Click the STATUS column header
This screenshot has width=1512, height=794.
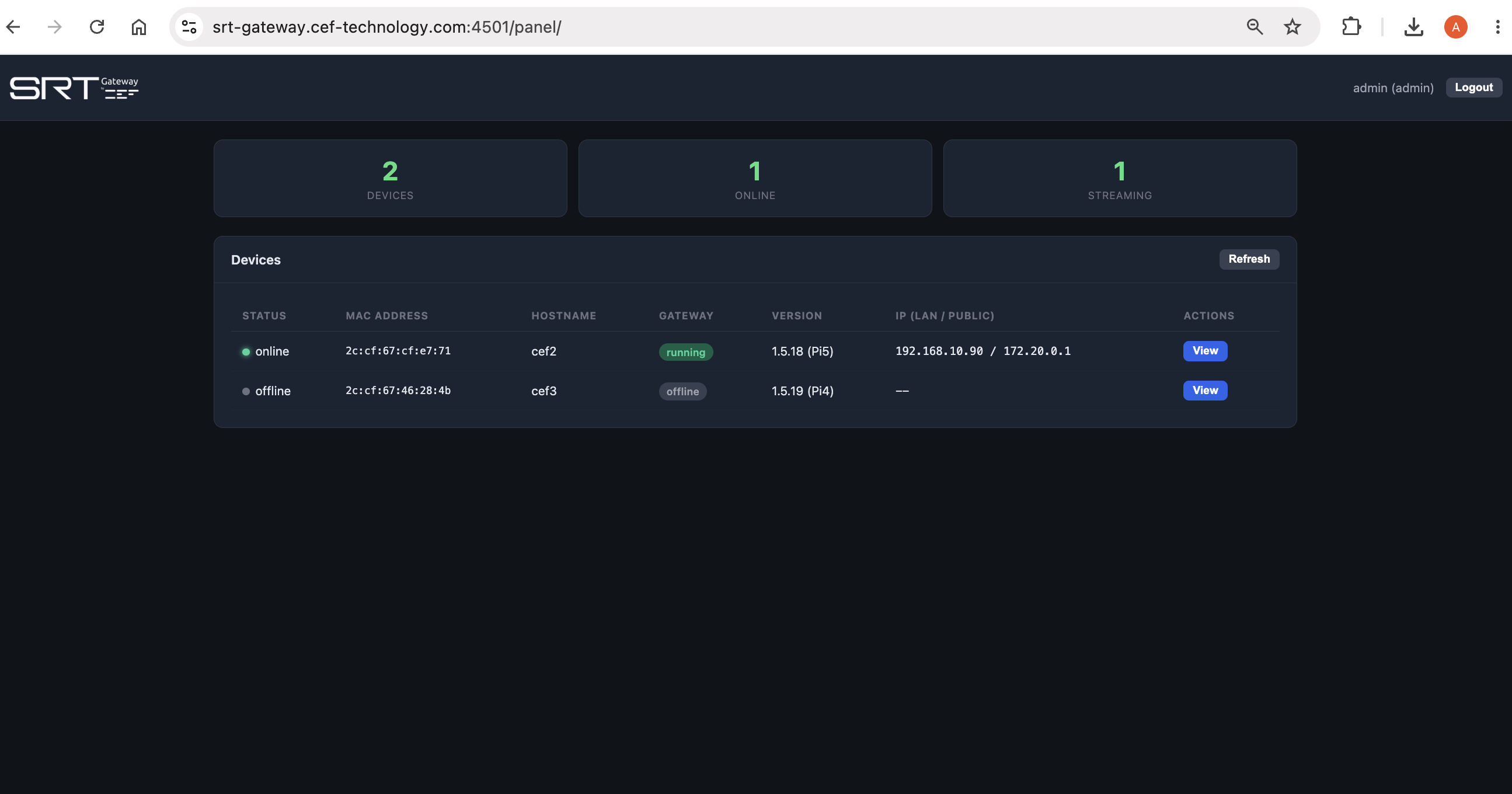tap(264, 316)
